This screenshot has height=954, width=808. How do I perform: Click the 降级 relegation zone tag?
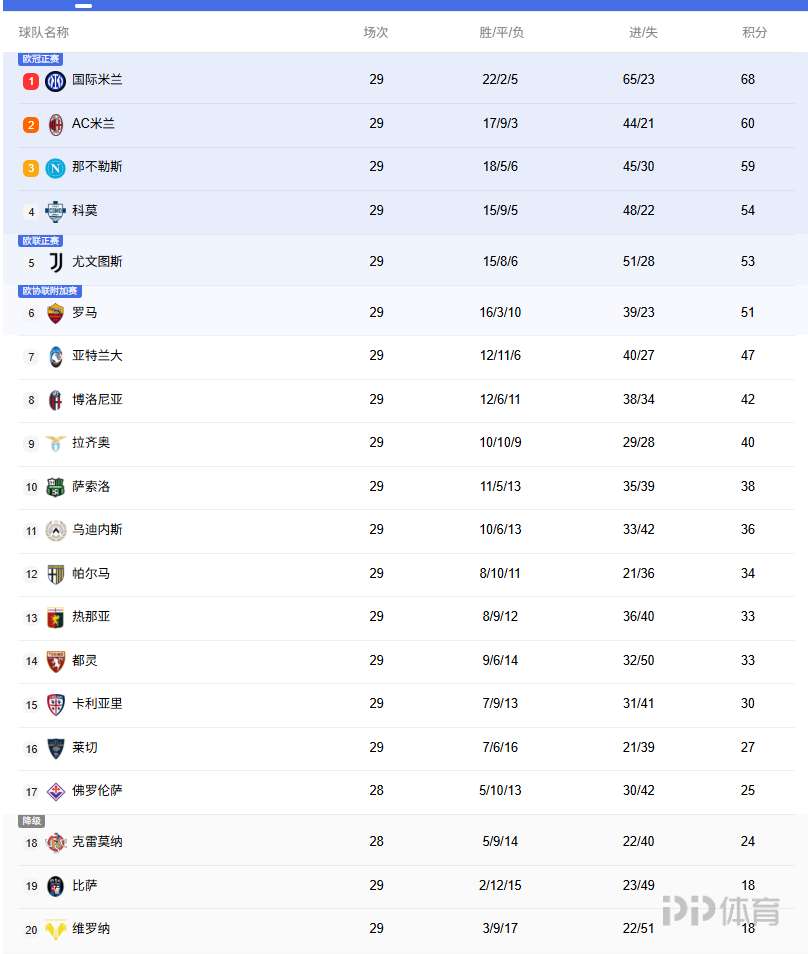pos(32,821)
